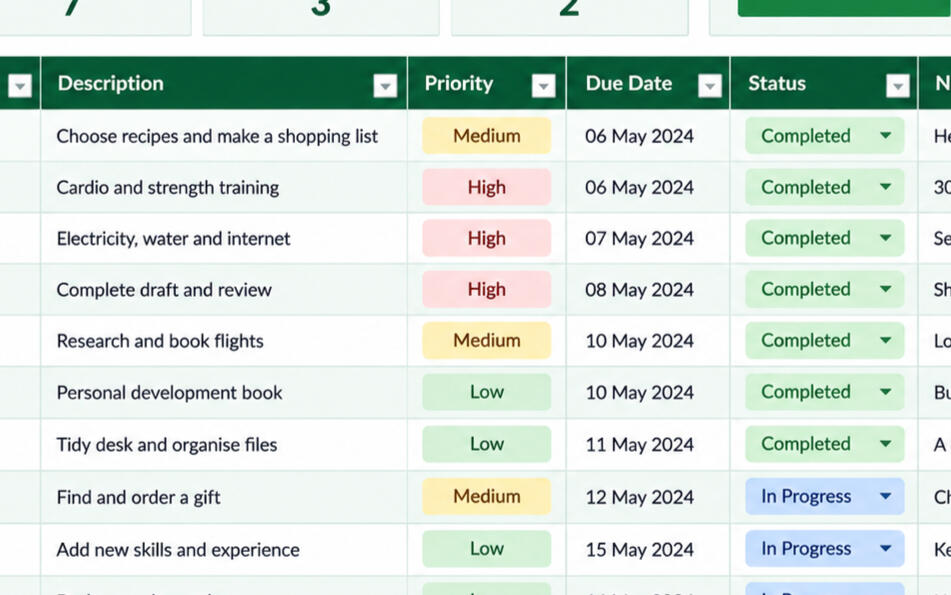Click Medium priority of Research and book flights
This screenshot has height=595, width=951.
point(486,340)
